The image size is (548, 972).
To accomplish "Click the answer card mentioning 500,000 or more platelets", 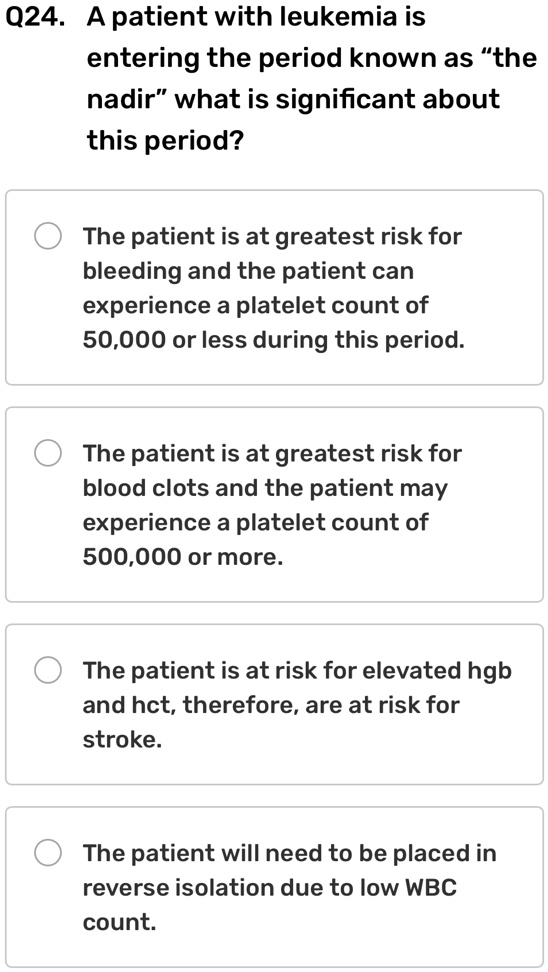I will tap(274, 505).
